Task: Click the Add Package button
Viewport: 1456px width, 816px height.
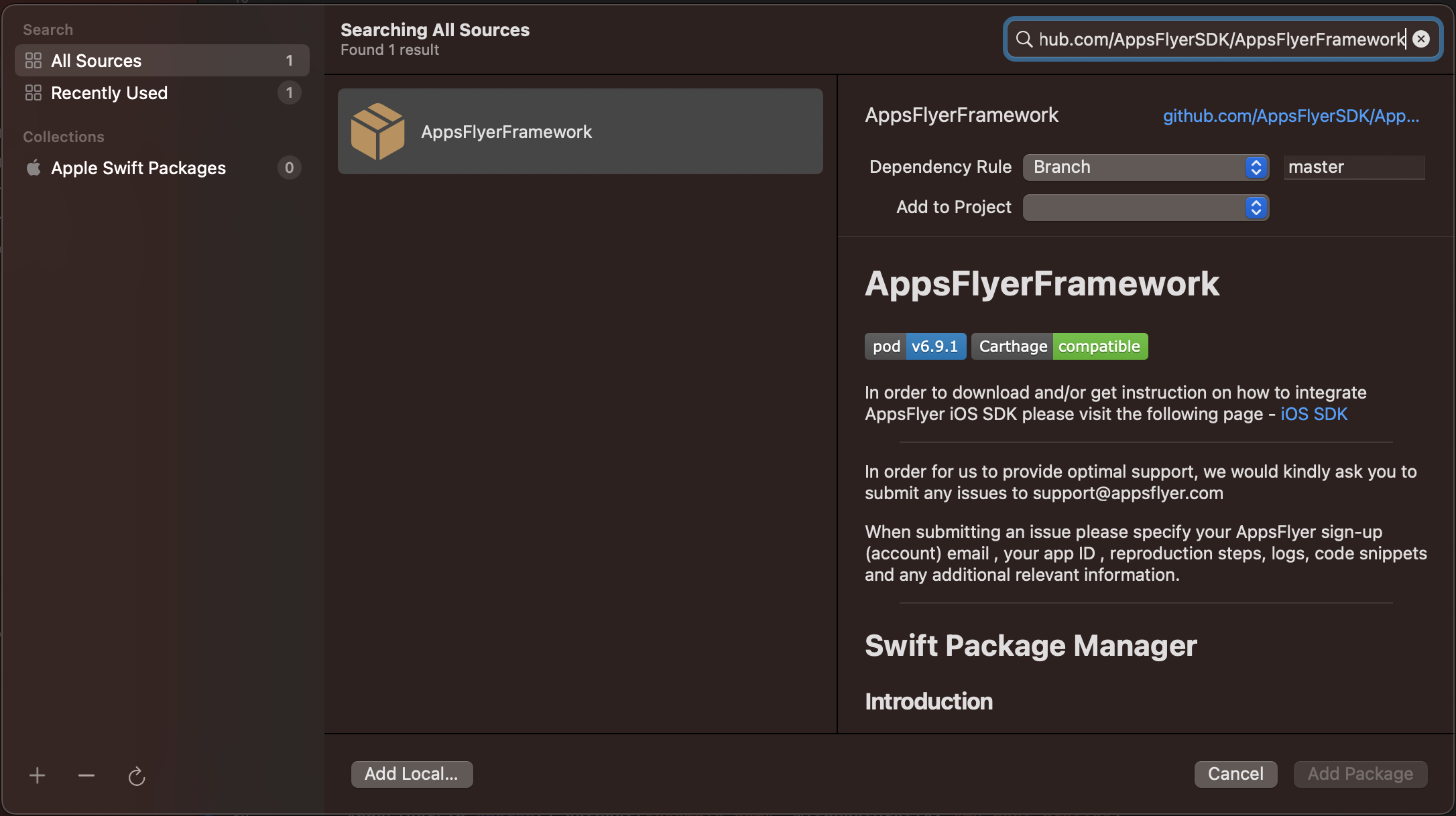Action: click(x=1360, y=774)
